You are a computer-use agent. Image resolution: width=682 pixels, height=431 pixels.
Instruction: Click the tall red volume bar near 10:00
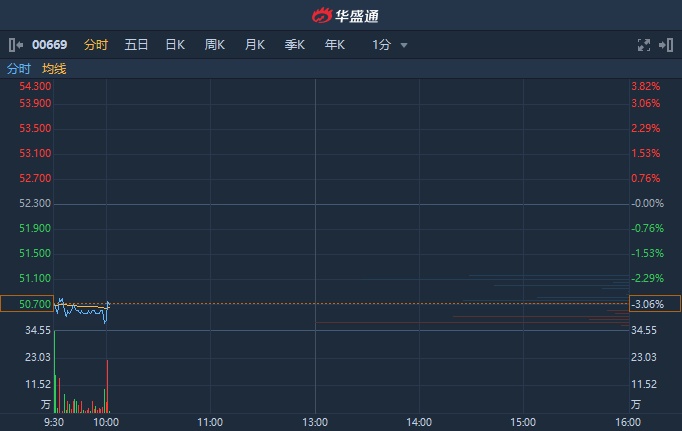pos(107,386)
